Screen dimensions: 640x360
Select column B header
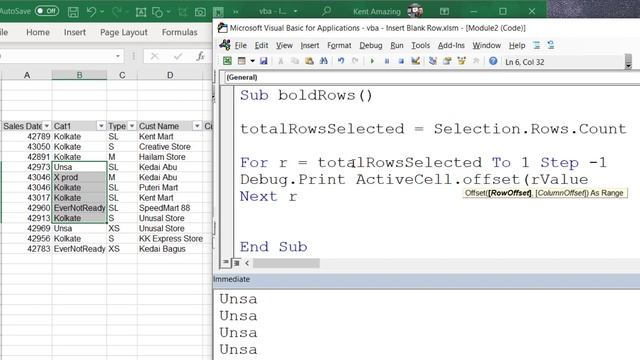click(79, 75)
